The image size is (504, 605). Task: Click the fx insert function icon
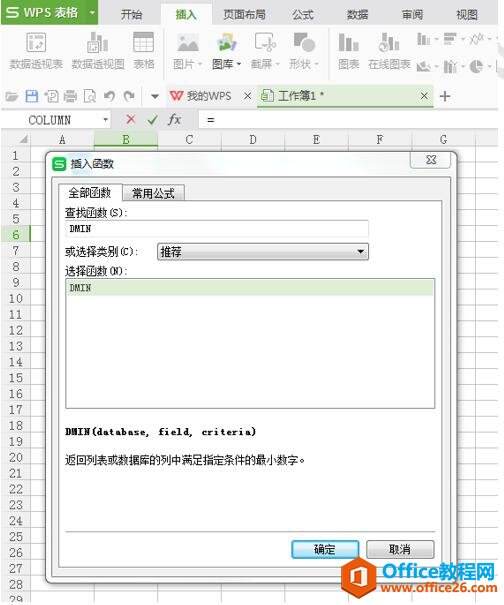(174, 120)
